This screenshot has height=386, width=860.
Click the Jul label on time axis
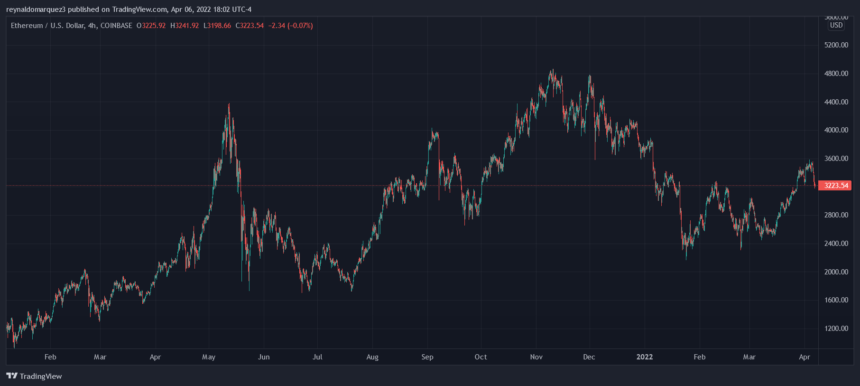(317, 356)
